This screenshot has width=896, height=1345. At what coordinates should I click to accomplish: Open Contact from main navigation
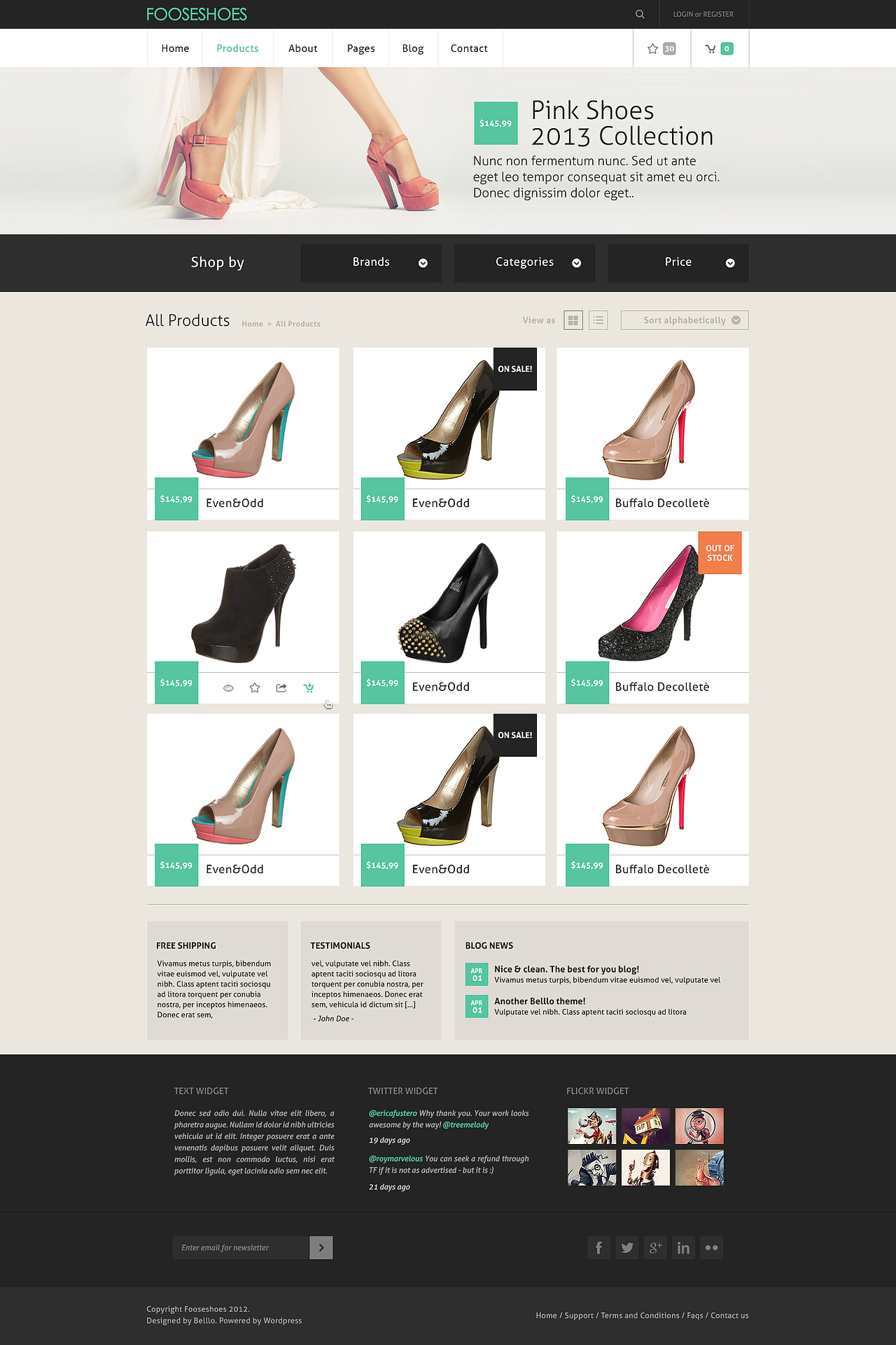469,48
